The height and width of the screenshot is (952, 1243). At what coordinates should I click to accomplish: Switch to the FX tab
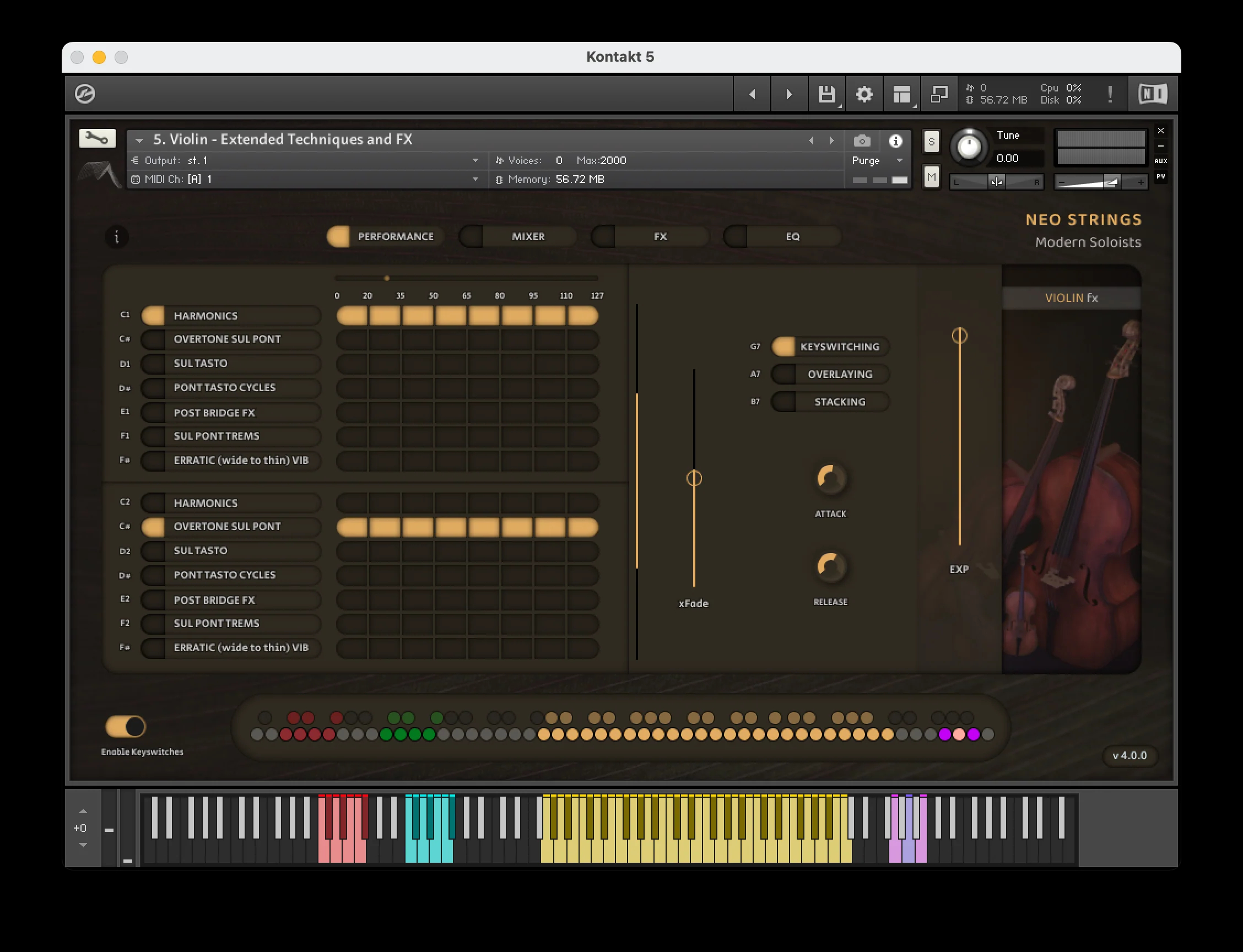click(x=650, y=236)
